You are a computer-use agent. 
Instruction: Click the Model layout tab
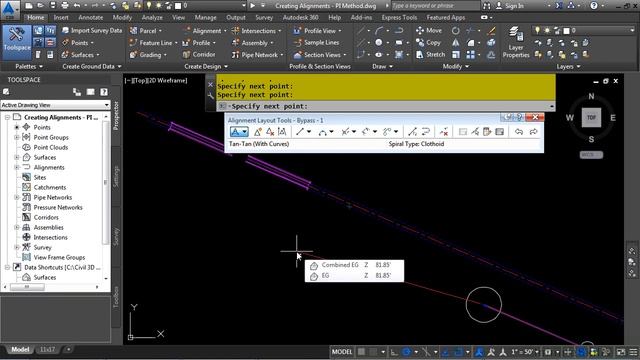(x=20, y=350)
